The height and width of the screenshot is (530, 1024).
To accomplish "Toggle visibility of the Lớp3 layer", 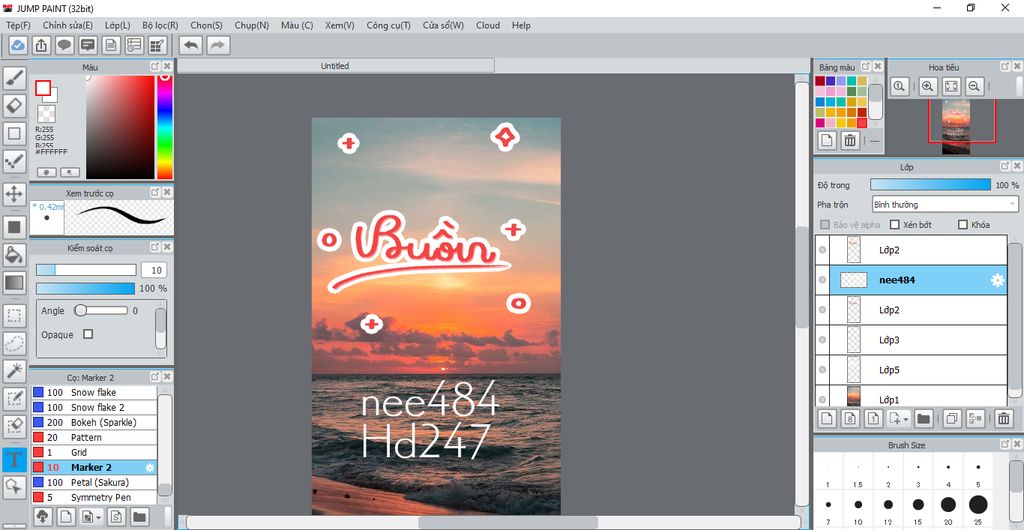I will (822, 340).
